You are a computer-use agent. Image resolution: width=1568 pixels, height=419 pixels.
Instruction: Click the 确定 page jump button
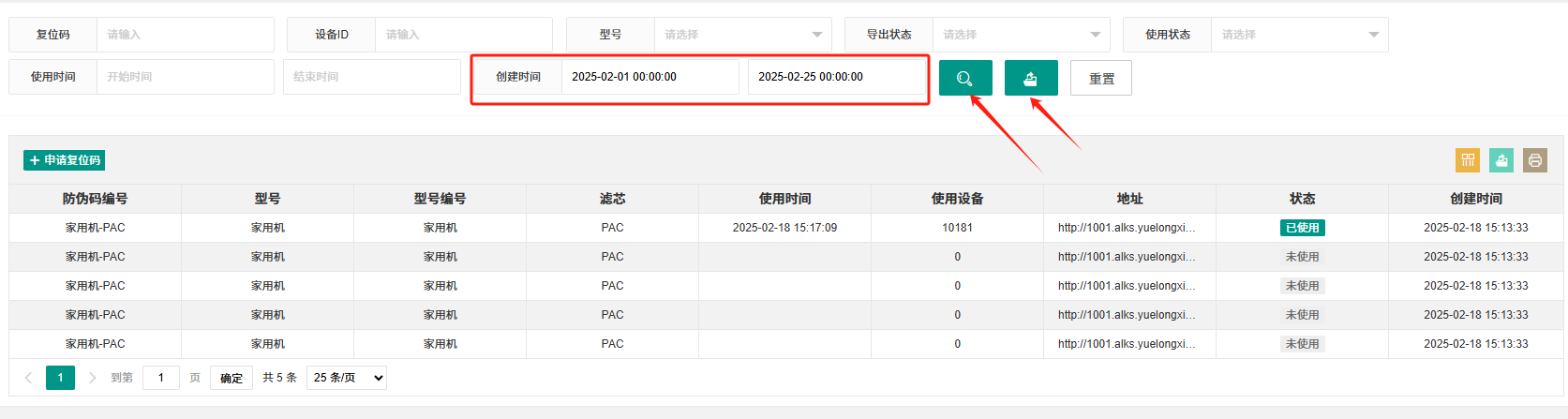[x=231, y=378]
